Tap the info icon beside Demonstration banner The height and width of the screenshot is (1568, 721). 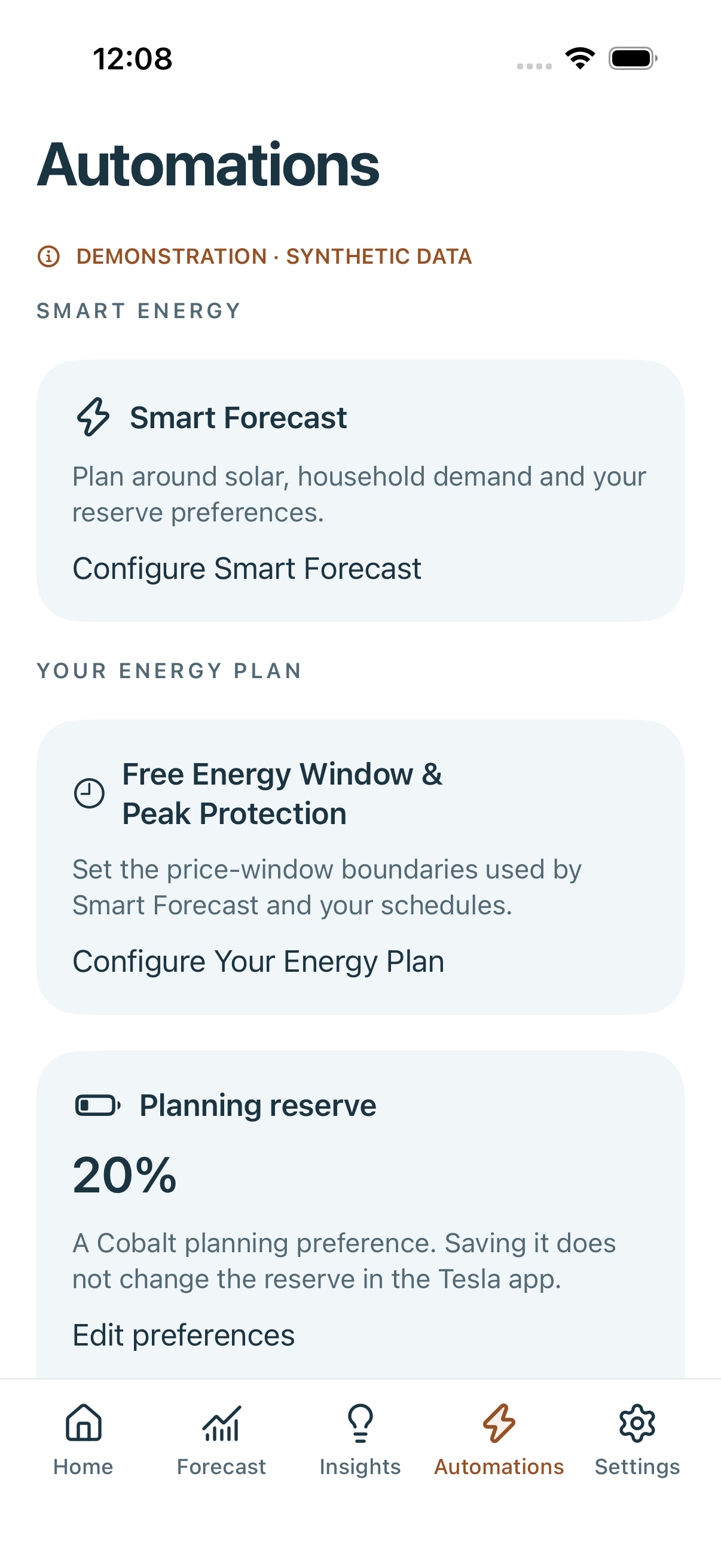pos(48,257)
